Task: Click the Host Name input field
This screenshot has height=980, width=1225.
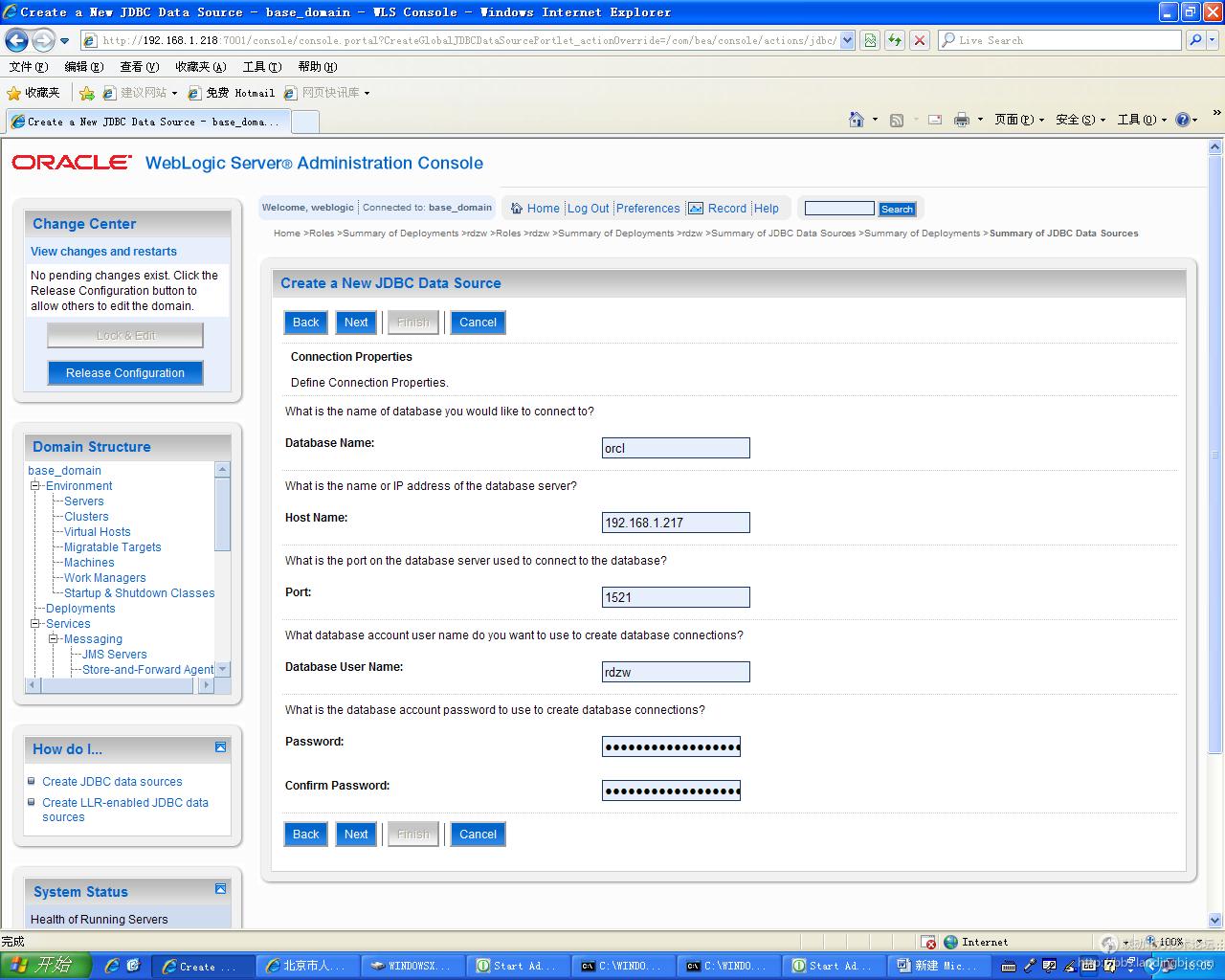Action: pyautogui.click(x=675, y=523)
